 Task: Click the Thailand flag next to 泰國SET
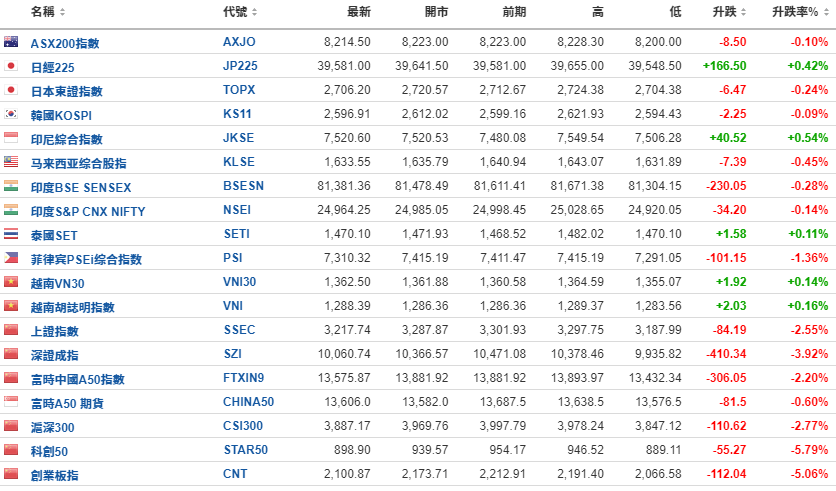[11, 234]
